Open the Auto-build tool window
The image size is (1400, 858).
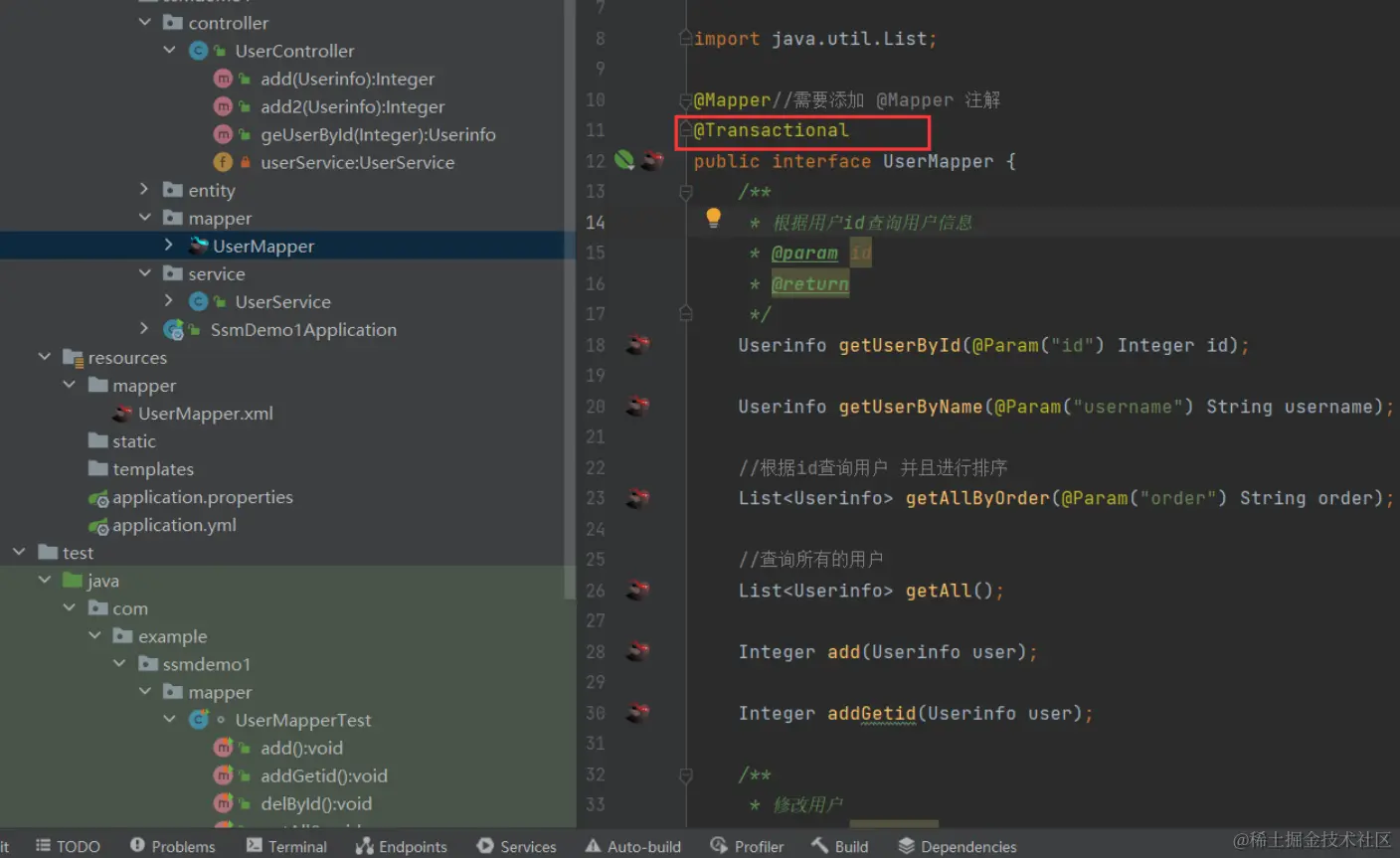coord(633,846)
